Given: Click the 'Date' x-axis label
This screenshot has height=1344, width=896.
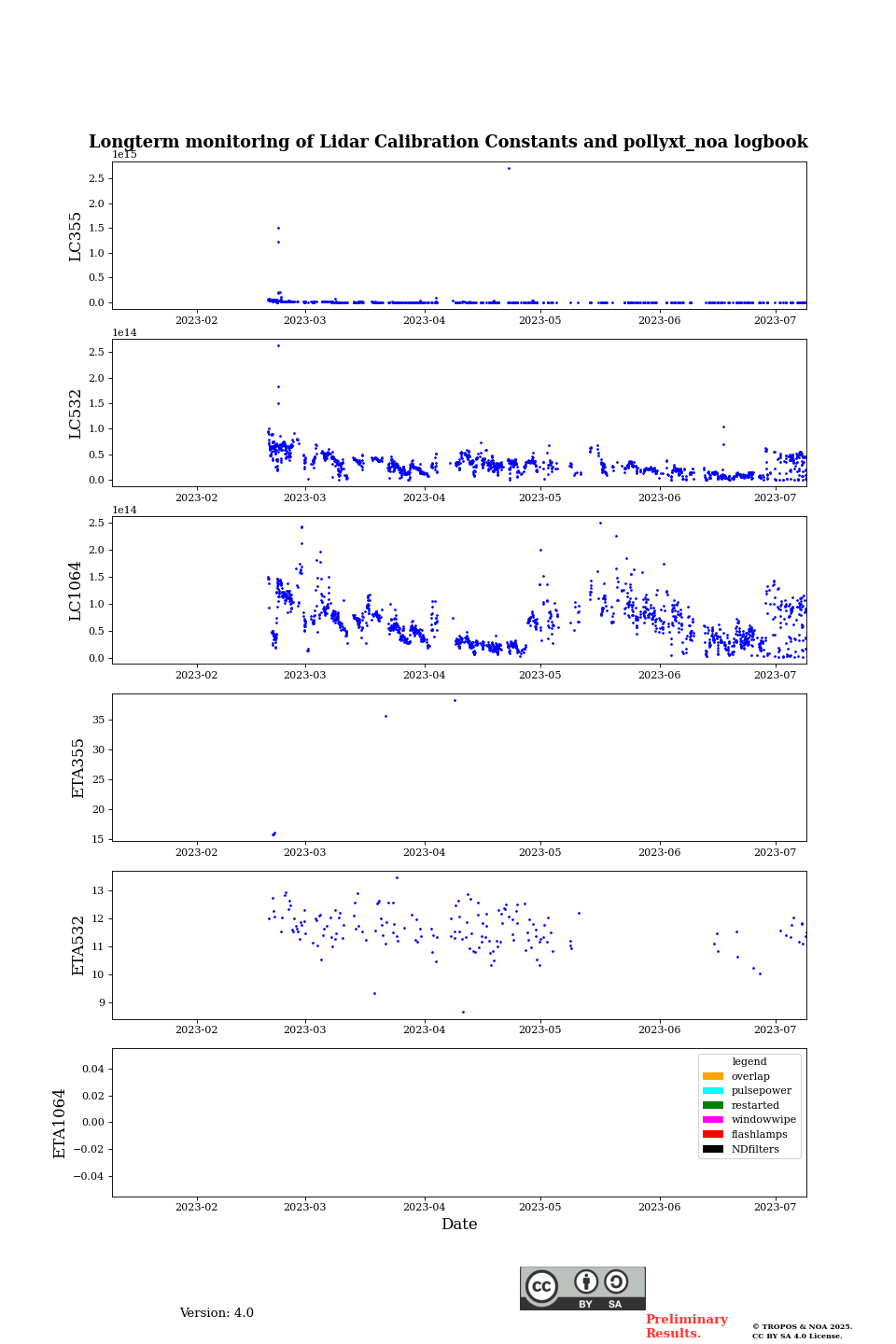Looking at the screenshot, I should coord(459,1225).
